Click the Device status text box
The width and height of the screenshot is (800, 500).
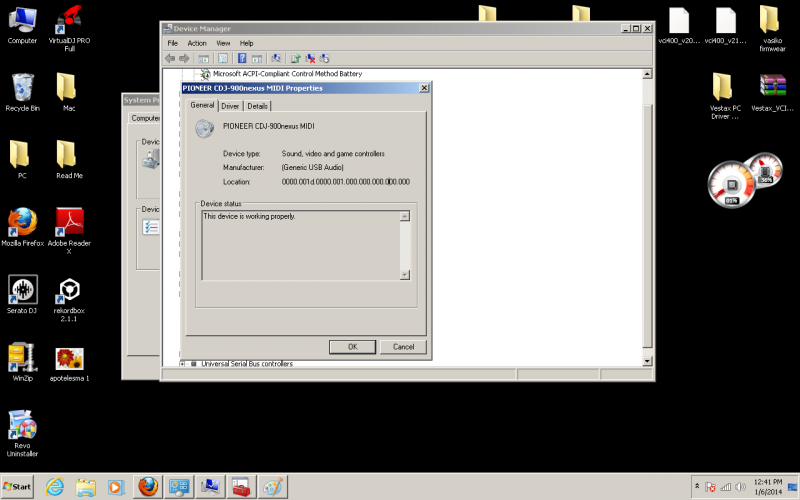click(x=301, y=245)
